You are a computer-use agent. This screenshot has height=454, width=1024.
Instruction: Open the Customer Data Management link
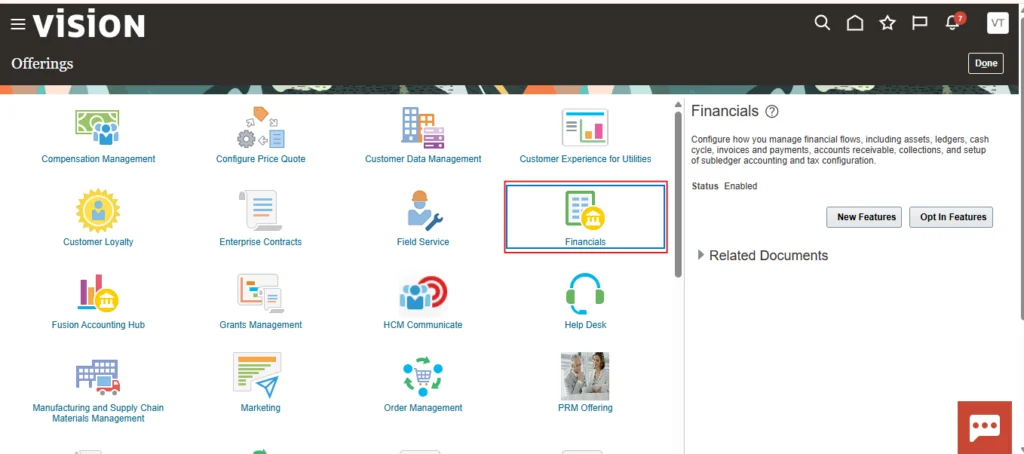423,159
